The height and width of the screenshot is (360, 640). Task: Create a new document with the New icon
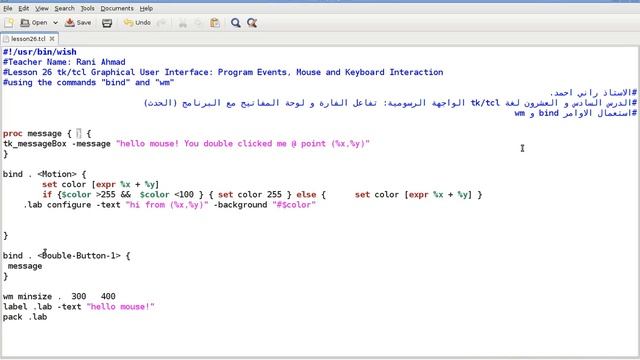point(9,23)
